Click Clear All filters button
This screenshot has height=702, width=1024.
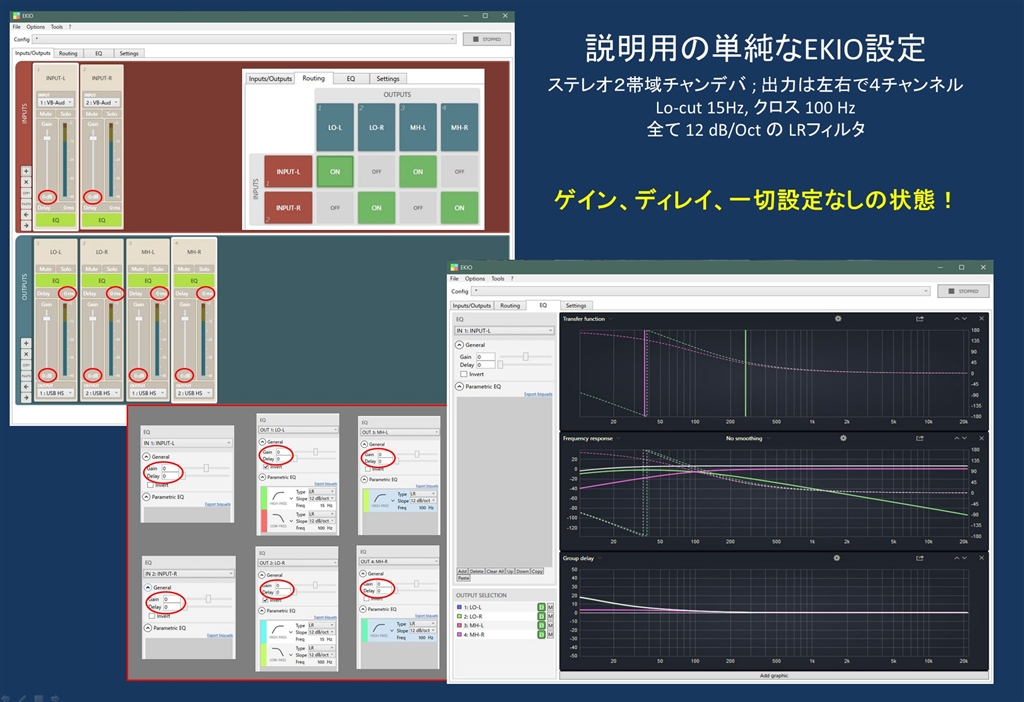pyautogui.click(x=496, y=571)
